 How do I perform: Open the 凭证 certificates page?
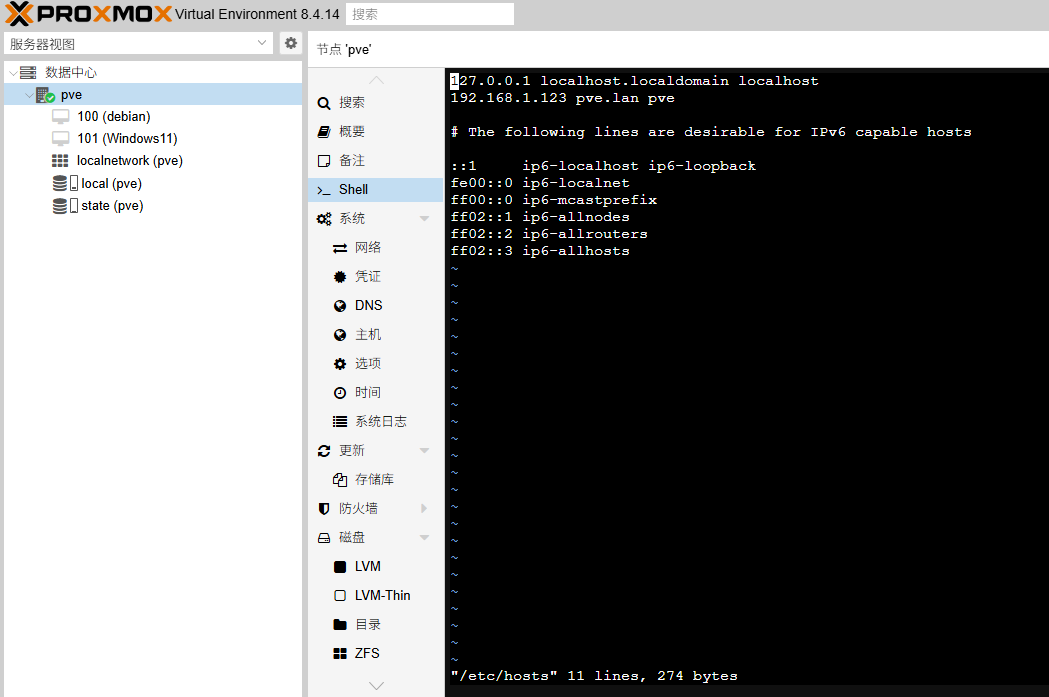tap(367, 277)
